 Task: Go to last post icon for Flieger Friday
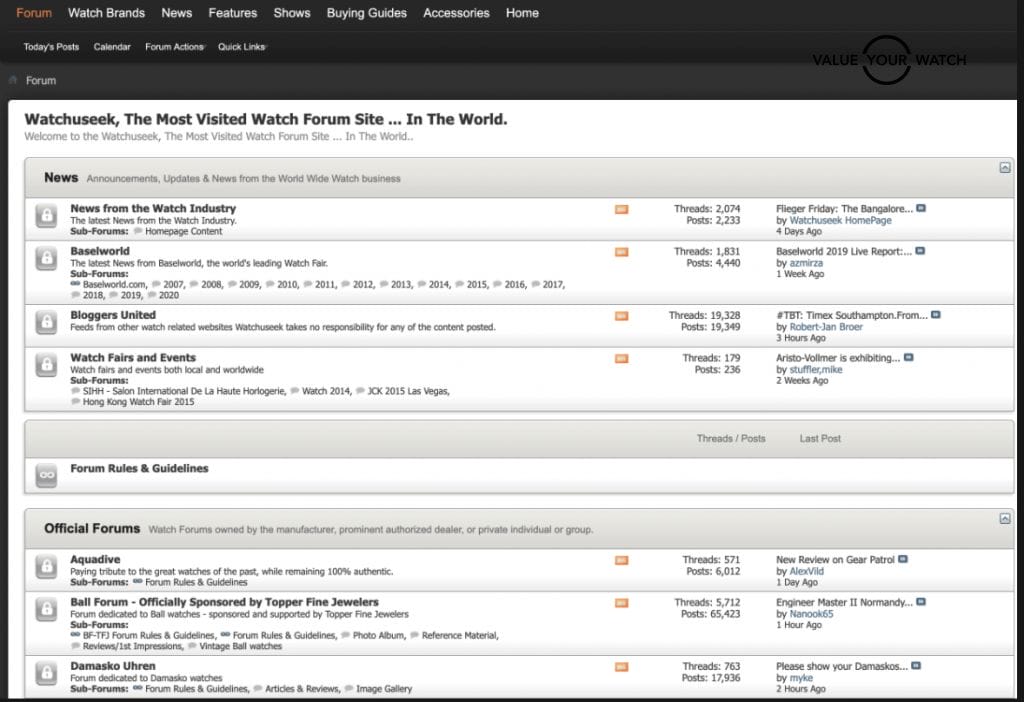coord(921,209)
